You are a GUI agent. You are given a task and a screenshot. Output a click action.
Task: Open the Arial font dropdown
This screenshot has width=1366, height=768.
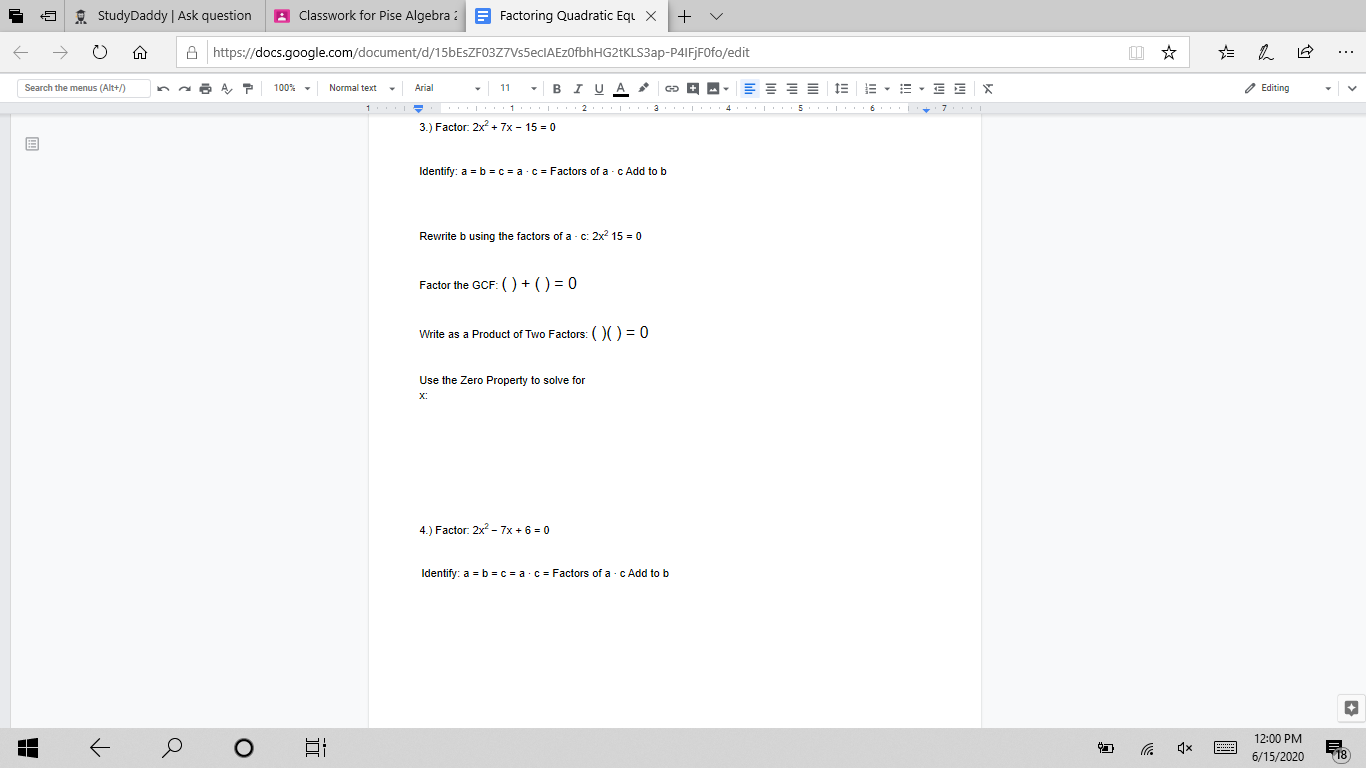click(447, 88)
